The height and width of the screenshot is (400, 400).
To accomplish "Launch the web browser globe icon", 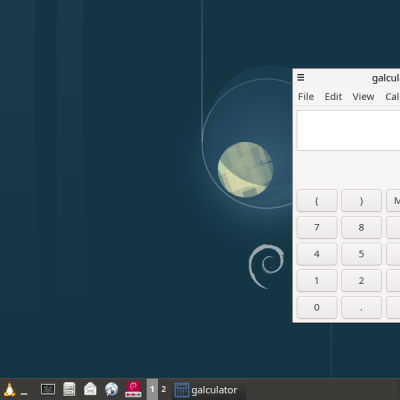I will coord(111,389).
